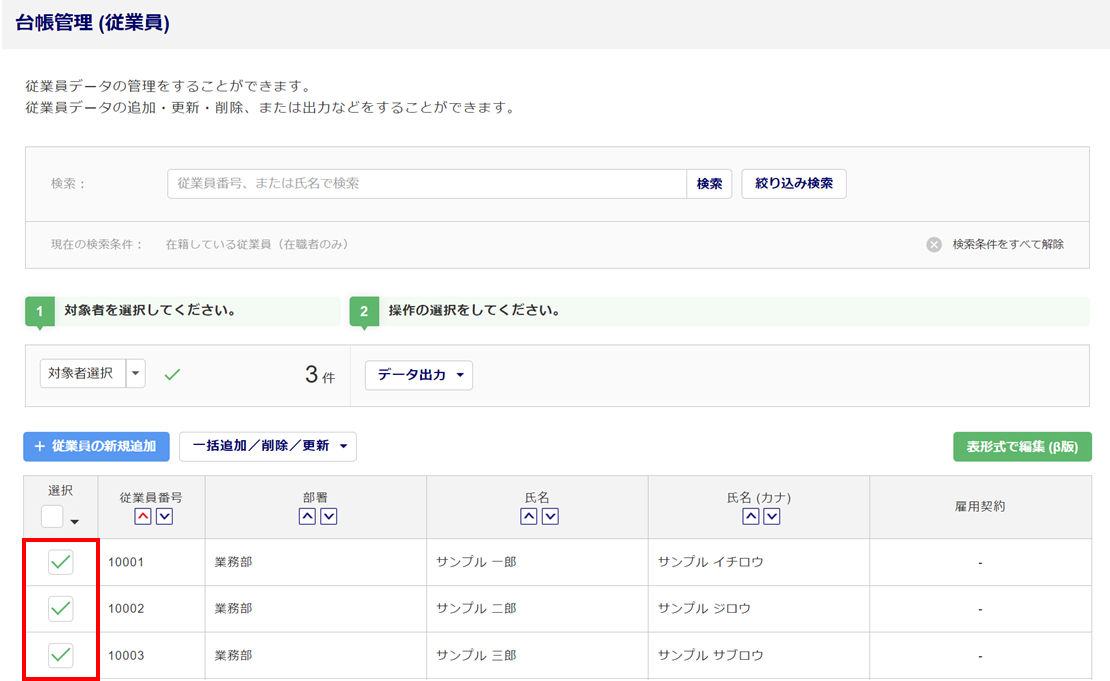Click the 検索 button
1110x681 pixels.
(709, 184)
